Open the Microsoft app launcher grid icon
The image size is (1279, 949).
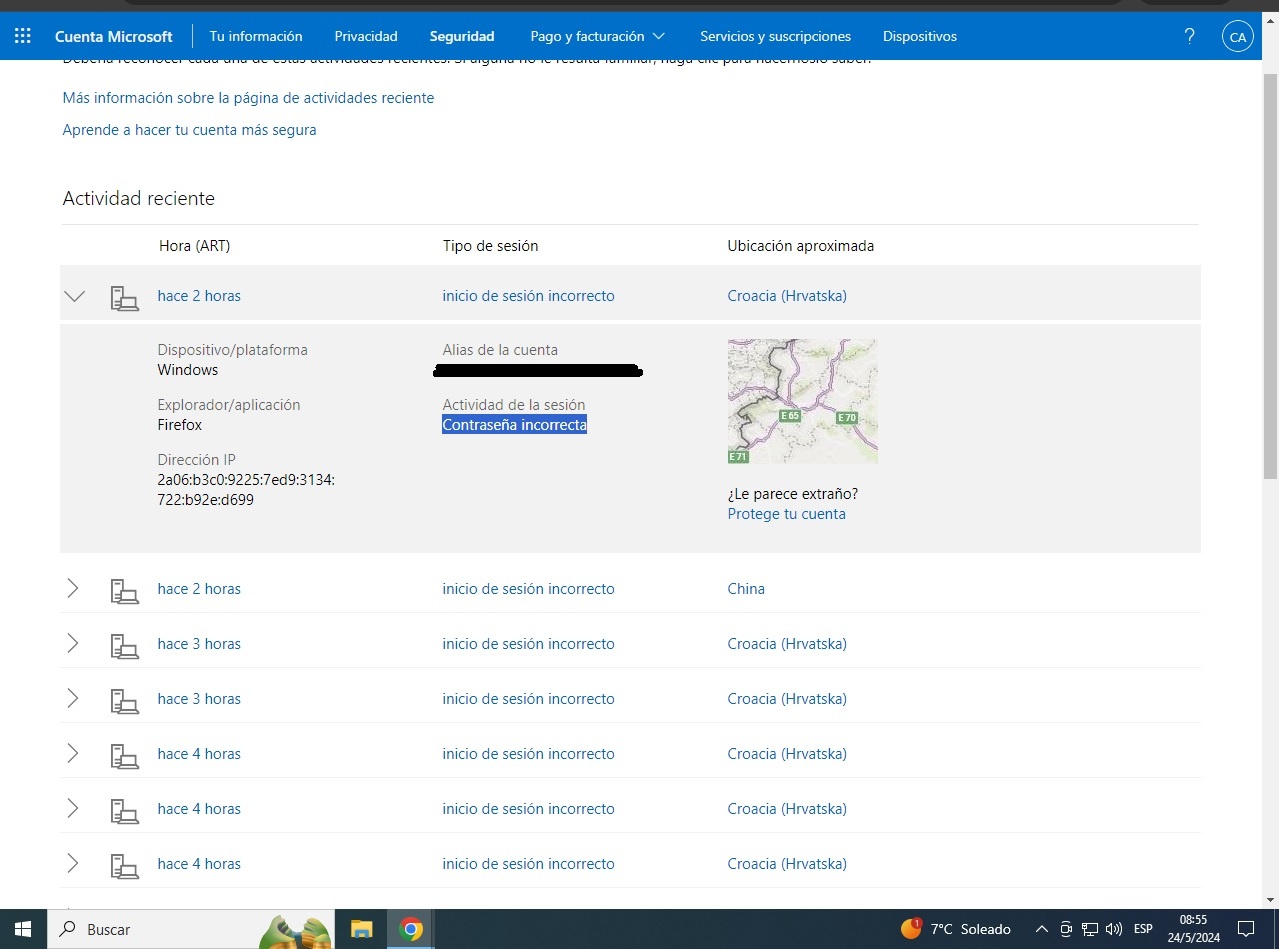tap(22, 36)
